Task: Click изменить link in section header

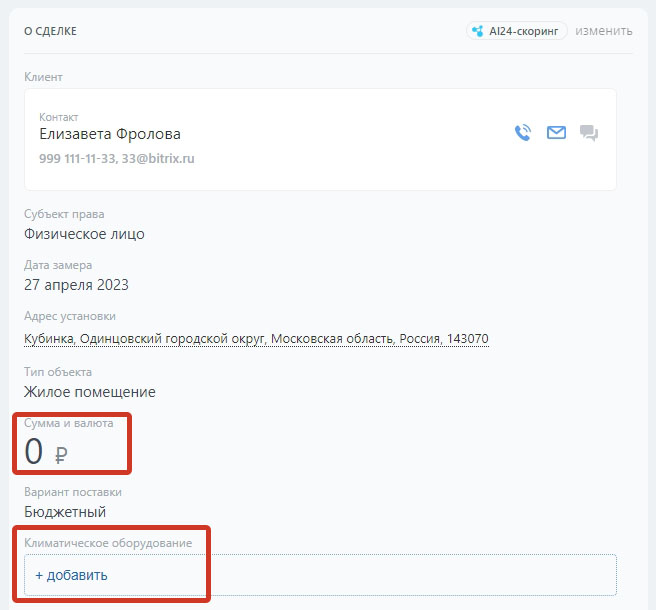Action: [604, 31]
